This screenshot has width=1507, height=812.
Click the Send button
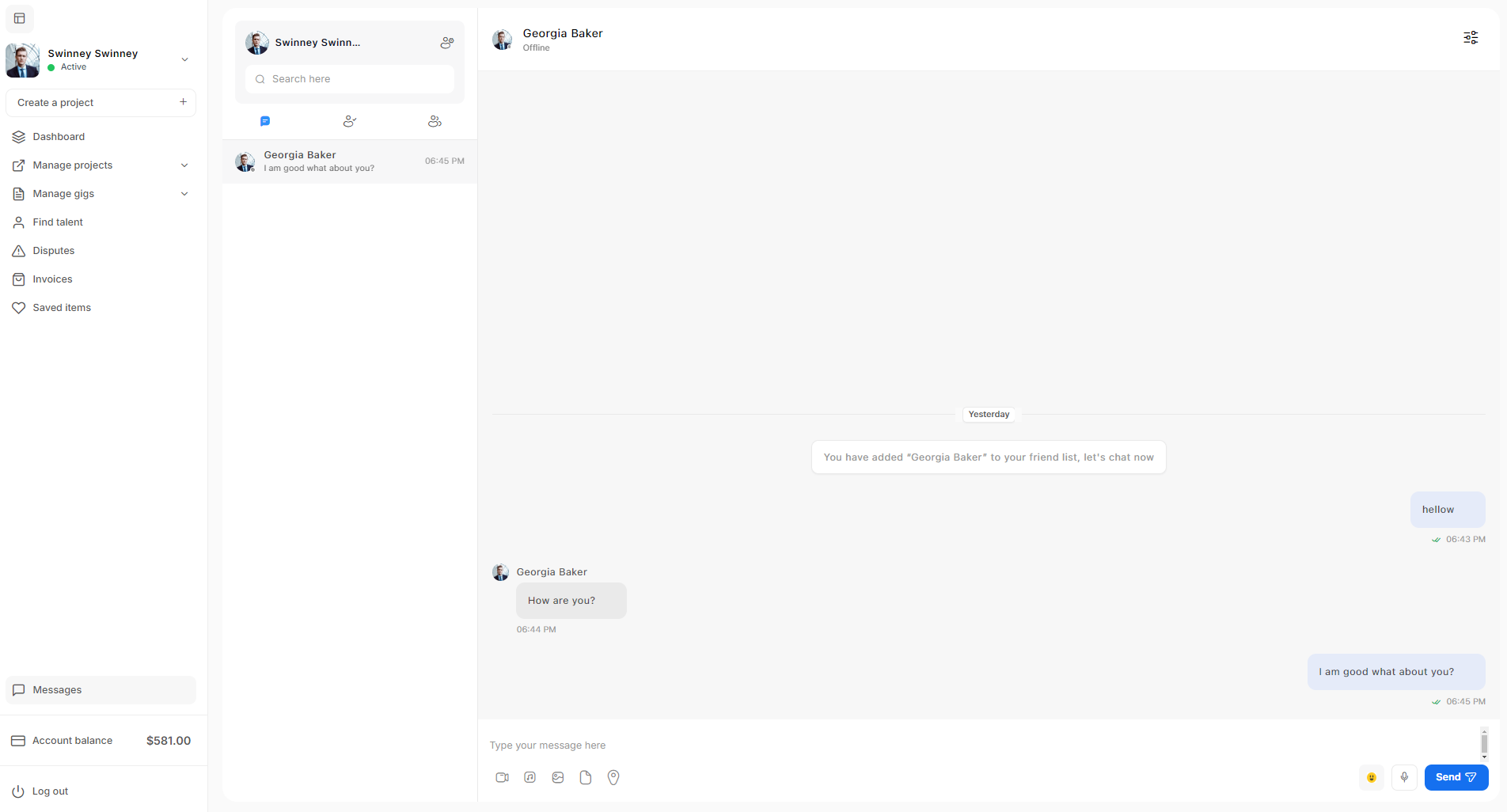point(1456,778)
